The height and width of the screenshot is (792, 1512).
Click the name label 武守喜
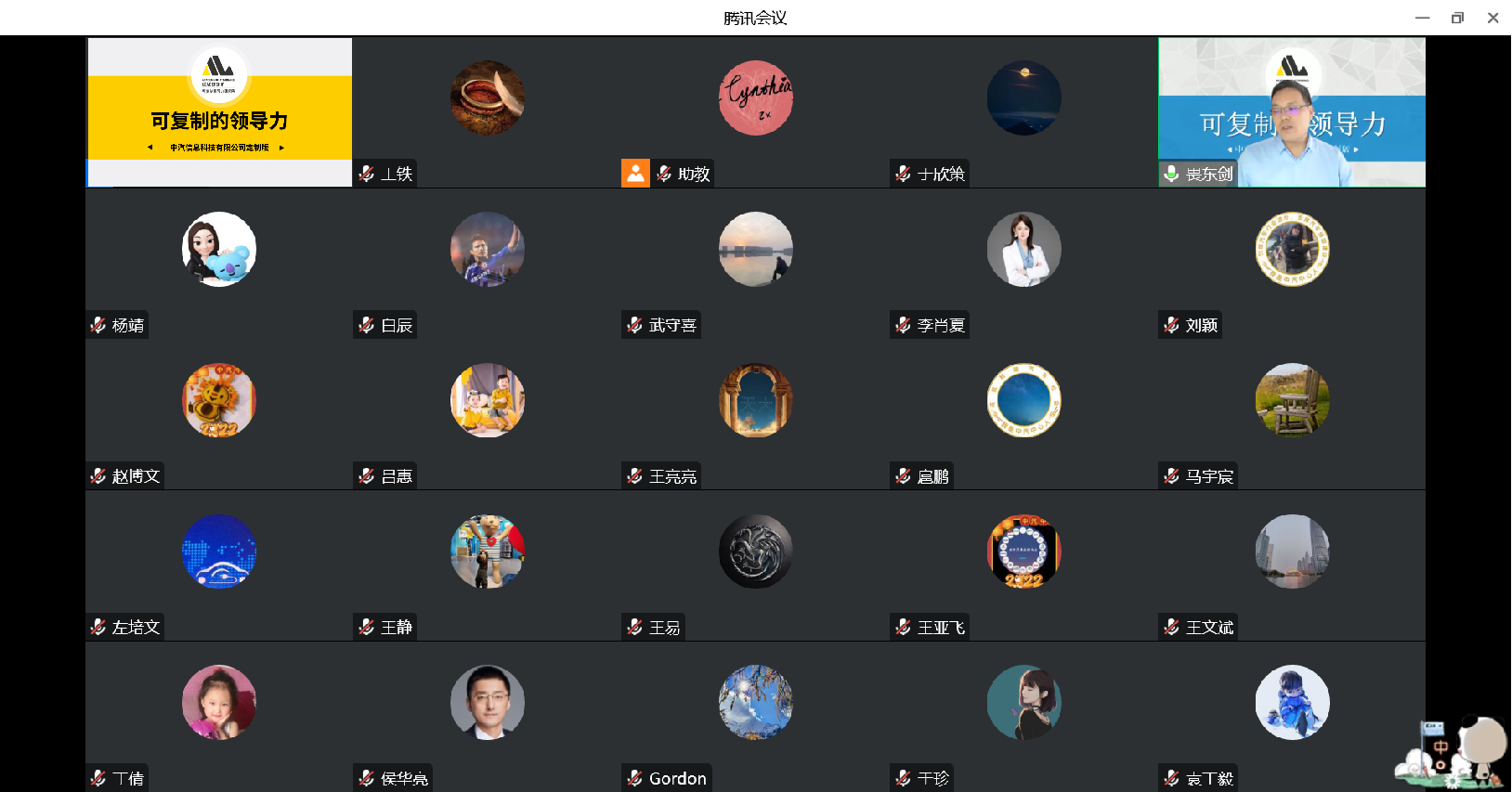coord(672,325)
